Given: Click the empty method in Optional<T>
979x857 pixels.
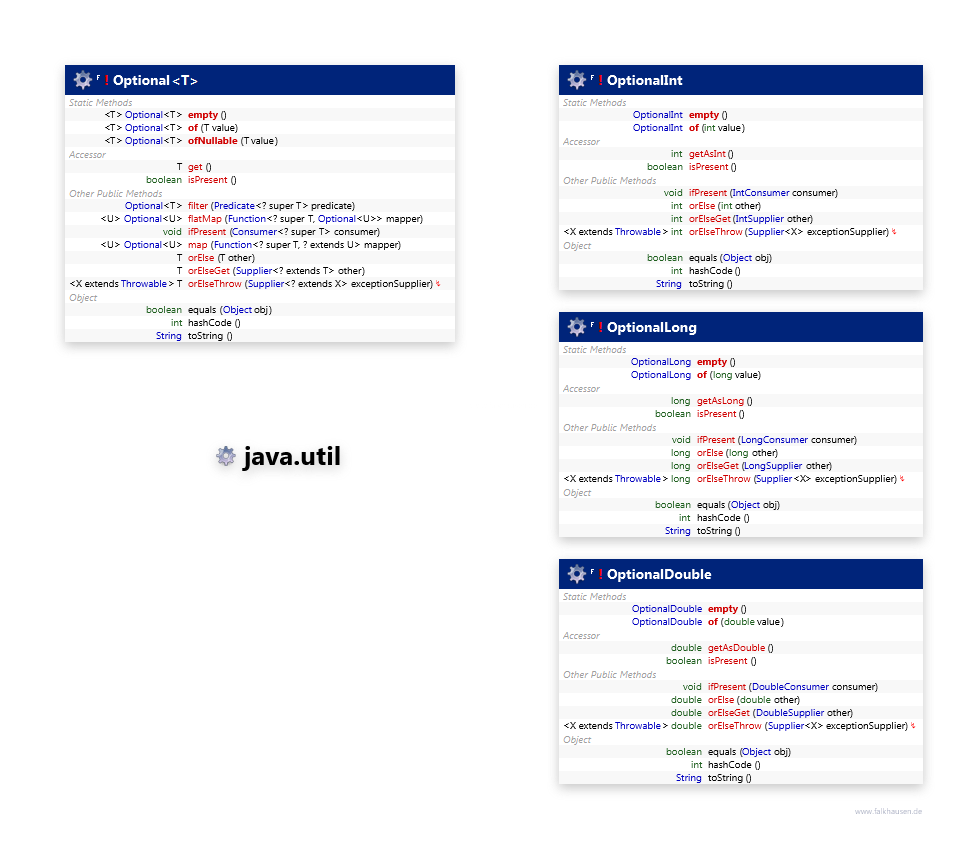Looking at the screenshot, I should (203, 115).
